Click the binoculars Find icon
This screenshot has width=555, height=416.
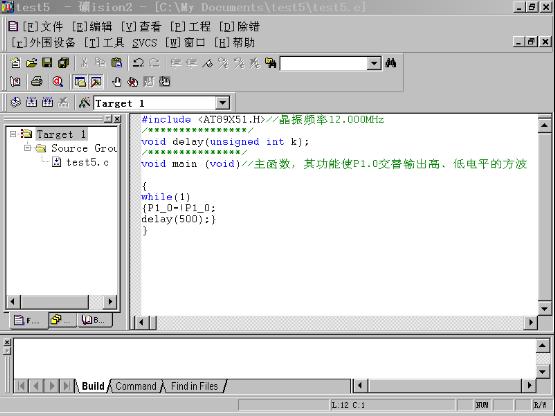pos(391,63)
